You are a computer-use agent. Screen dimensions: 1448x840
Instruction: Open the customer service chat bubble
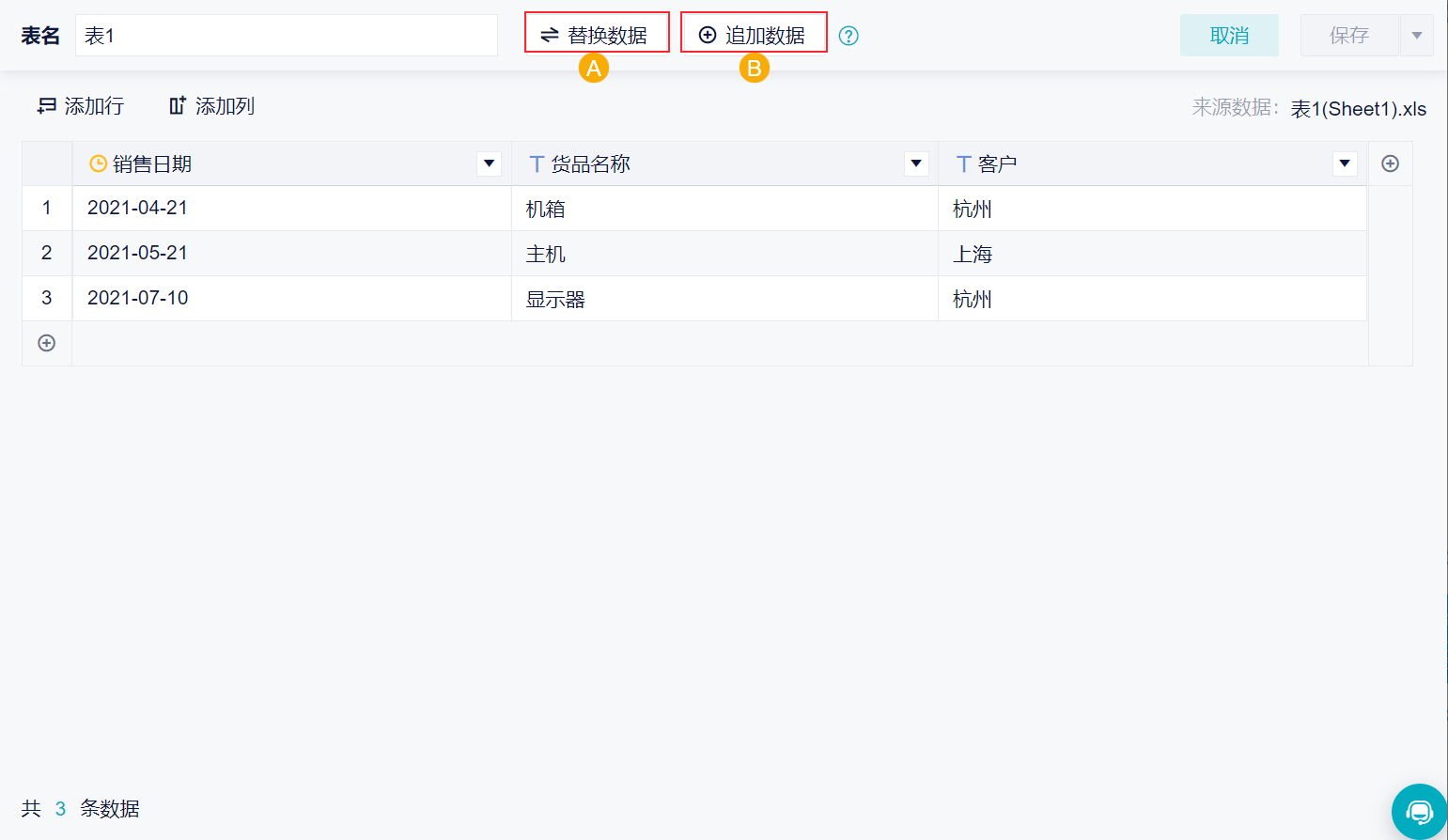coord(1419,811)
